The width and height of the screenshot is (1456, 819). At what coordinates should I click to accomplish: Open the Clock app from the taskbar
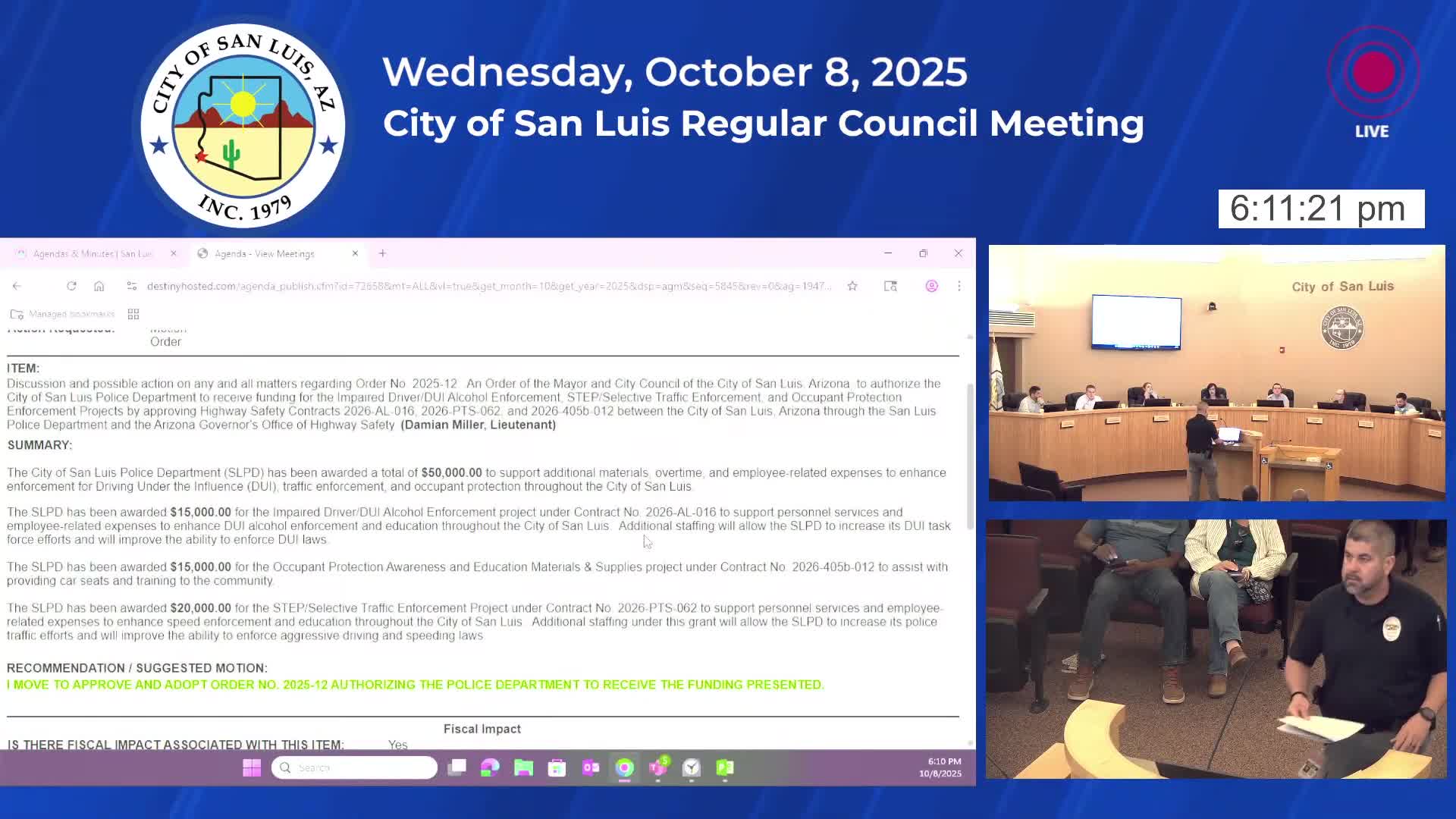pyautogui.click(x=691, y=767)
